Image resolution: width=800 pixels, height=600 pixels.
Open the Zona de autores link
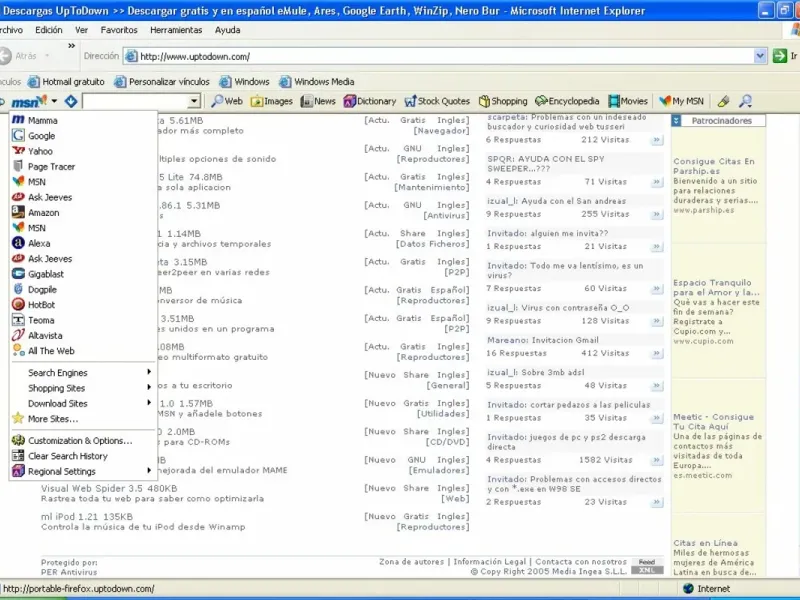click(x=411, y=562)
